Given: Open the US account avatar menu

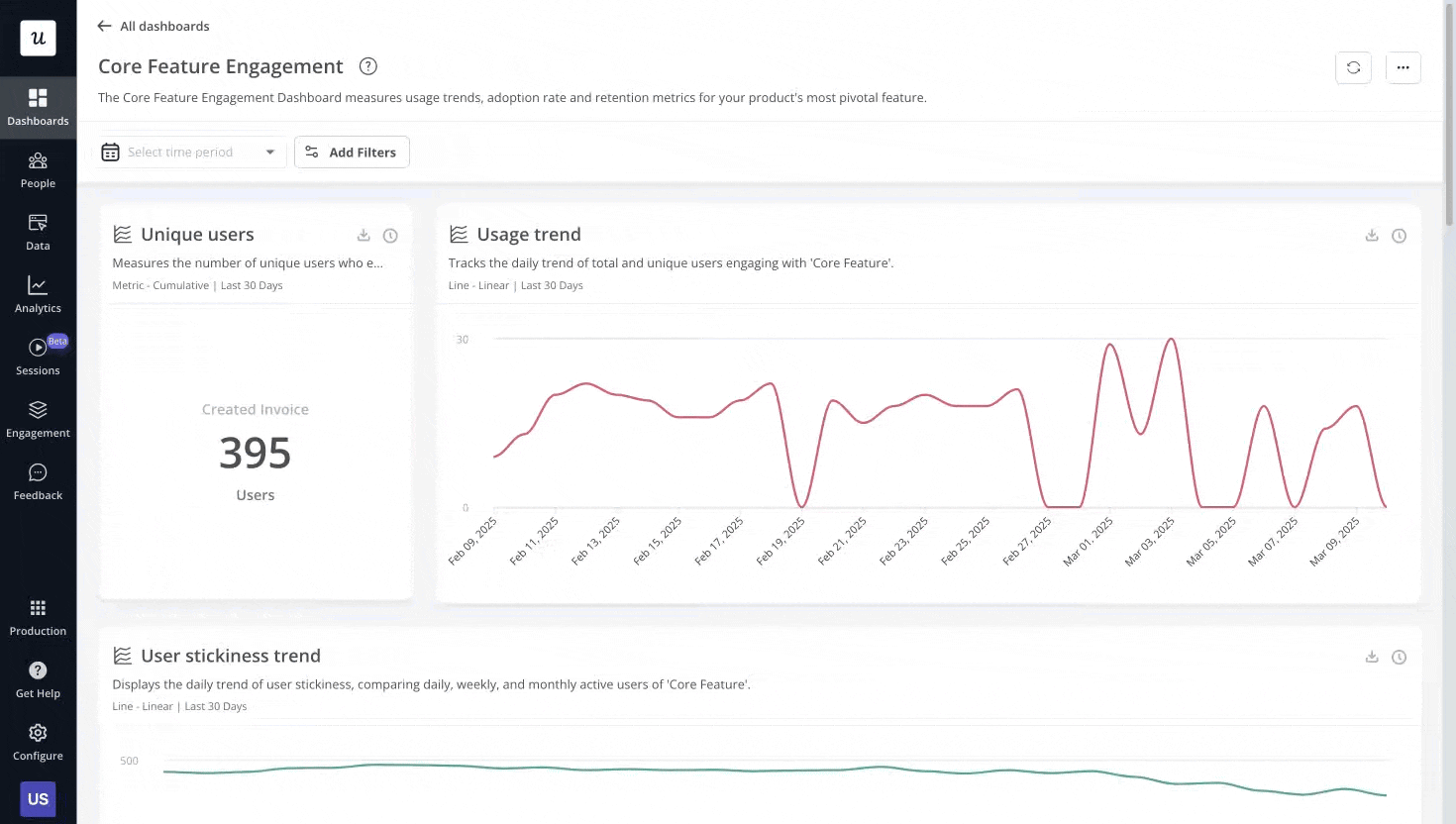Looking at the screenshot, I should coord(38,799).
